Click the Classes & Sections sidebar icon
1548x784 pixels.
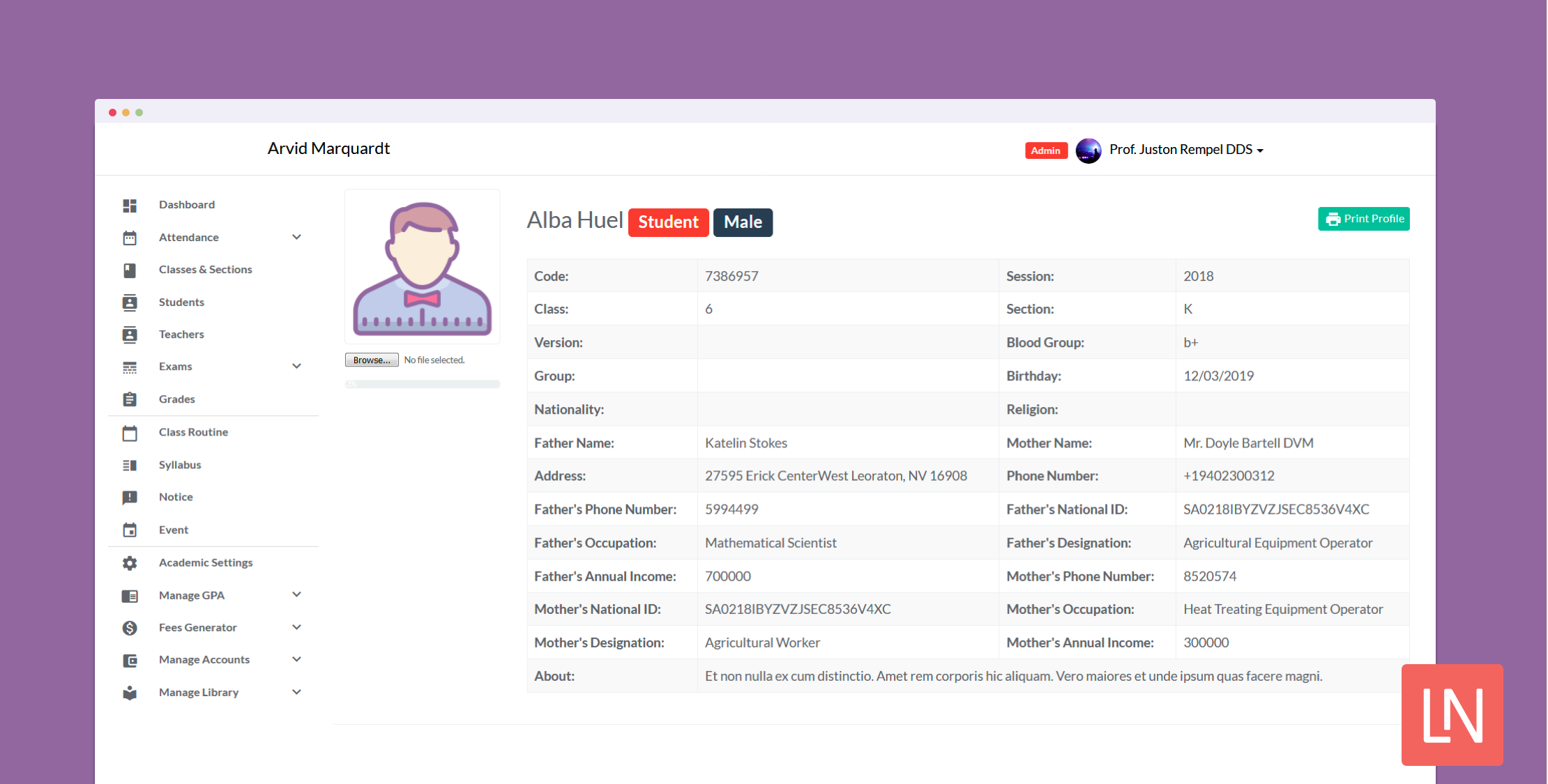(x=131, y=269)
